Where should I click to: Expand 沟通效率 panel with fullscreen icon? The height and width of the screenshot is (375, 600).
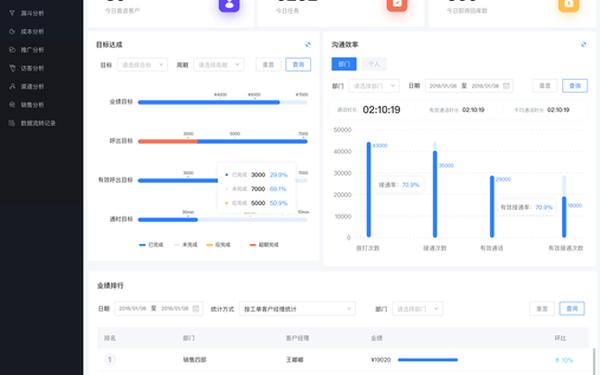(x=584, y=44)
